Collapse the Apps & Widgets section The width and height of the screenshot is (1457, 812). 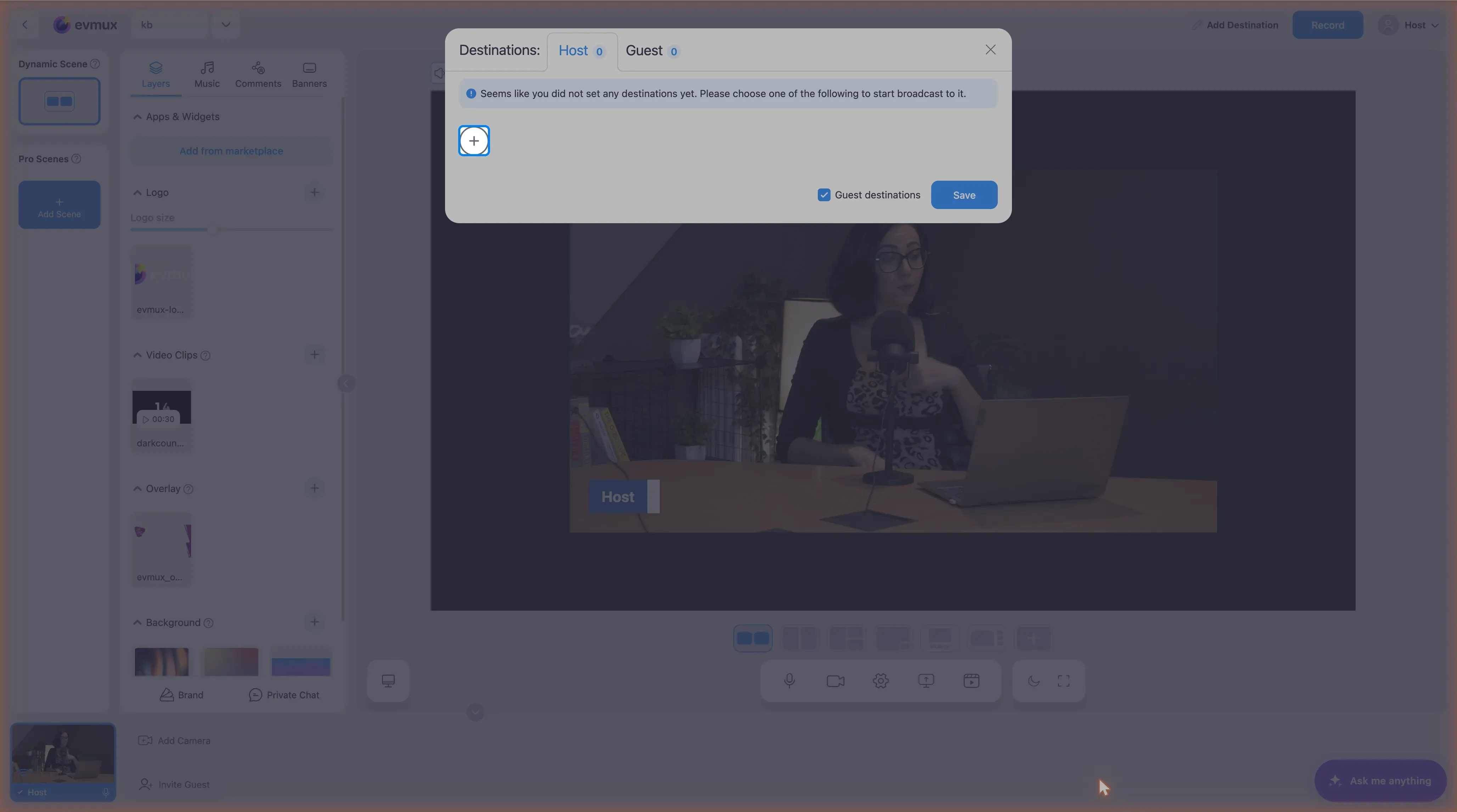(137, 117)
